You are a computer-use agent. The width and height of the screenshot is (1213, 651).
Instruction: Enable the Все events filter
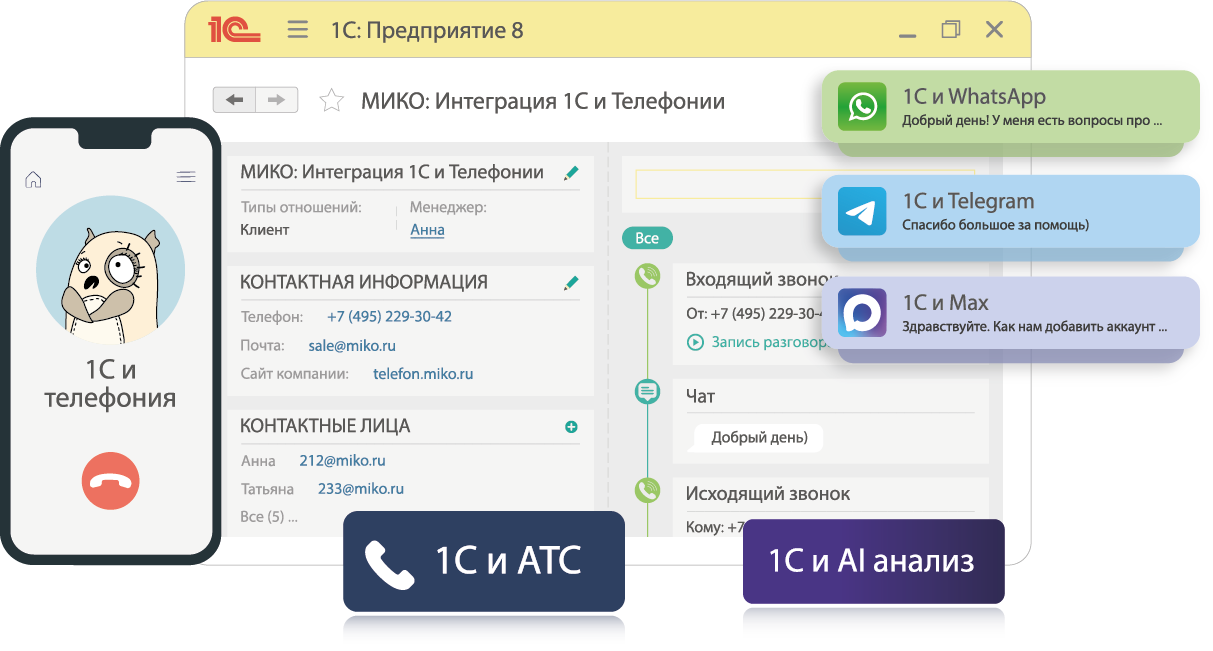647,238
